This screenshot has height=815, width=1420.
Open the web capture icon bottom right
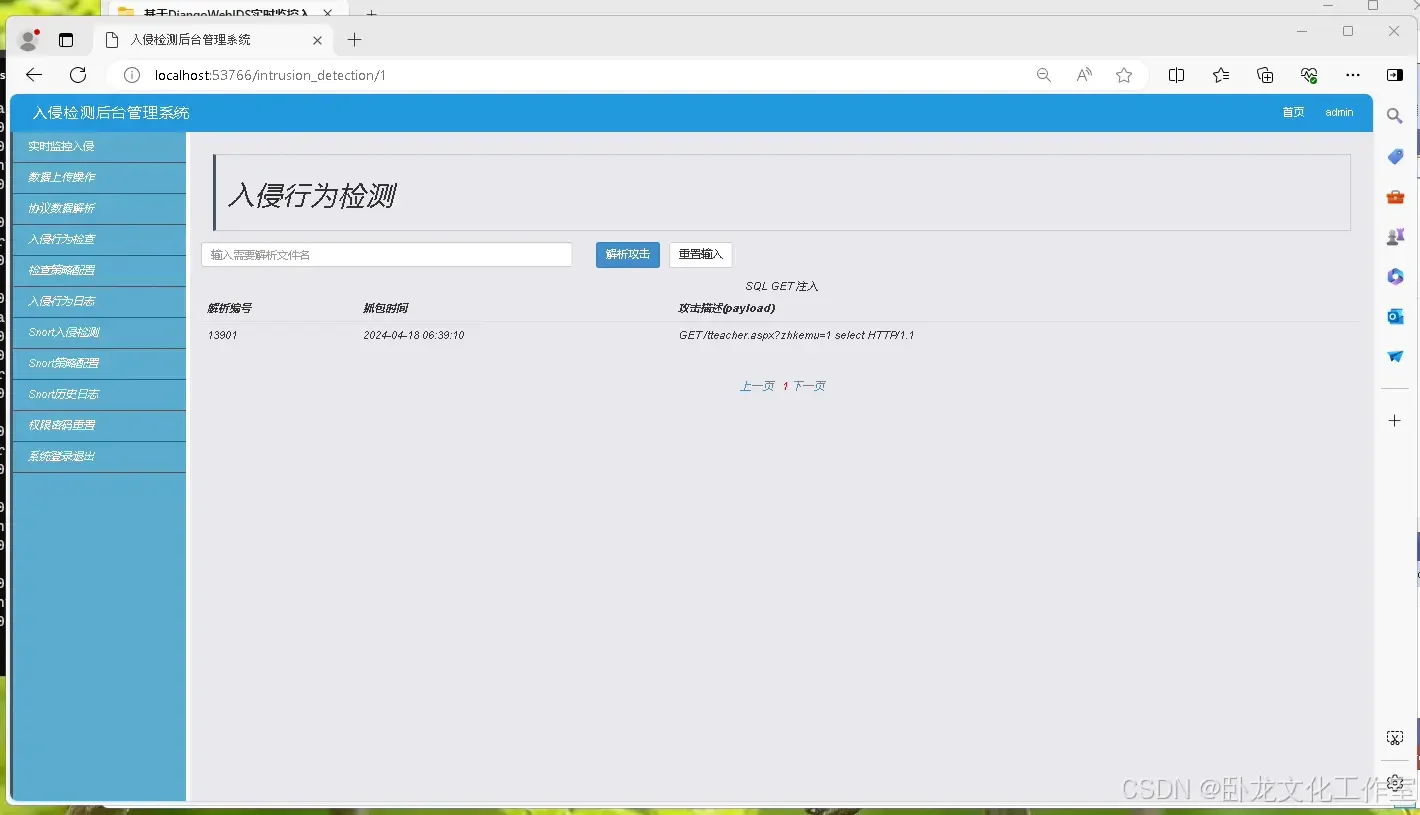(1395, 737)
